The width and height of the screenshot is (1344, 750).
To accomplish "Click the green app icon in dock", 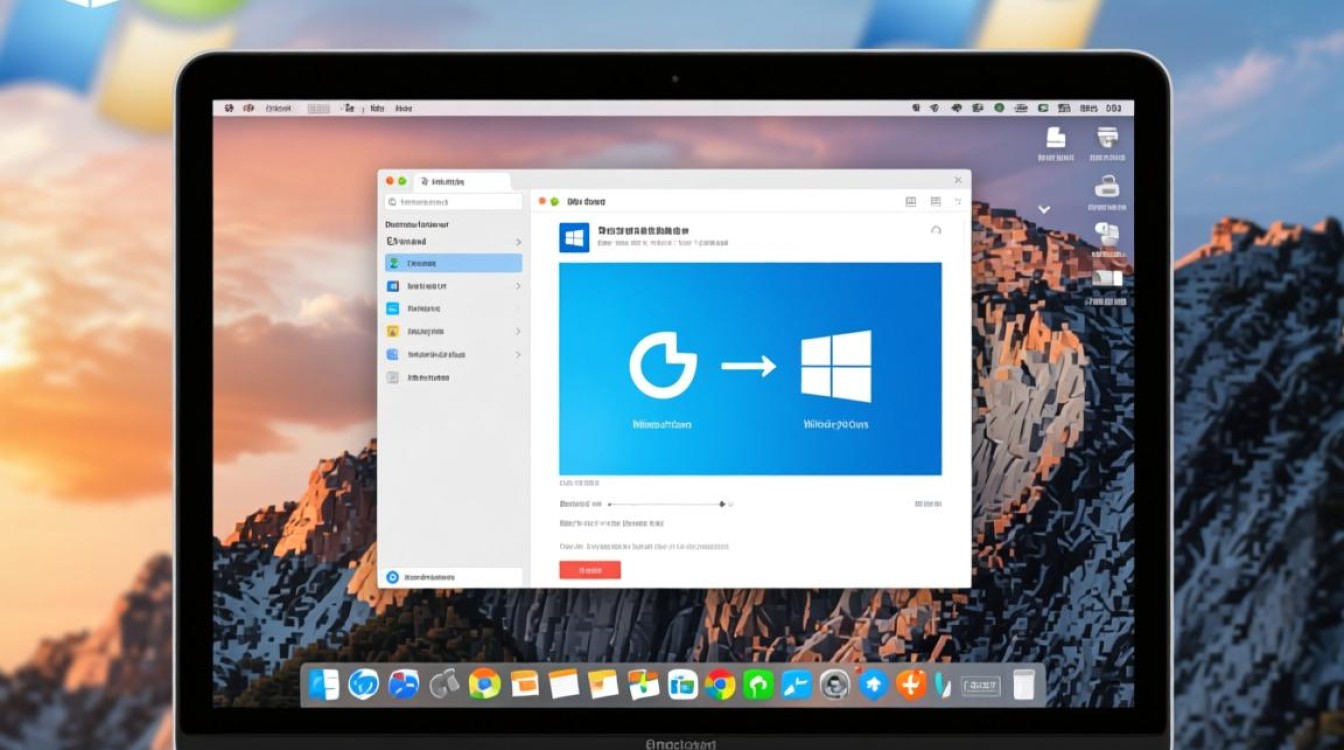I will click(758, 684).
